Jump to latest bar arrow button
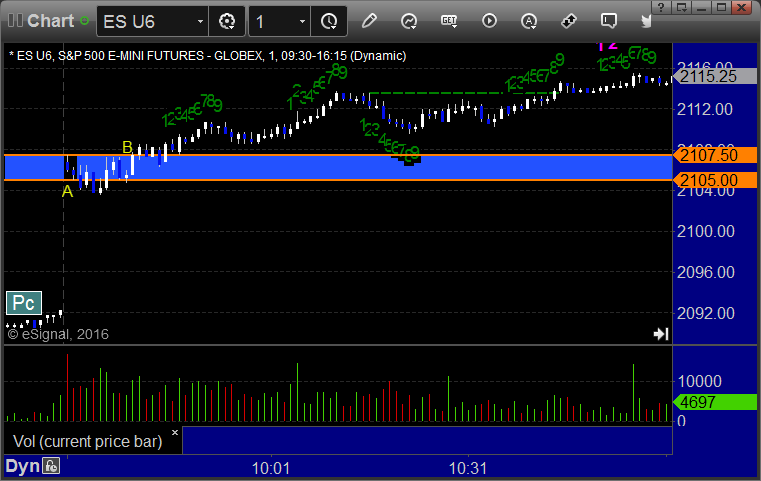 [x=661, y=334]
